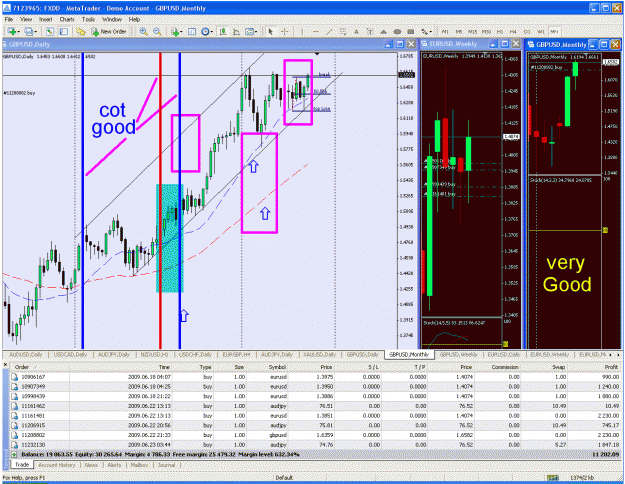Select the Fibonacci retracement tool

click(343, 31)
